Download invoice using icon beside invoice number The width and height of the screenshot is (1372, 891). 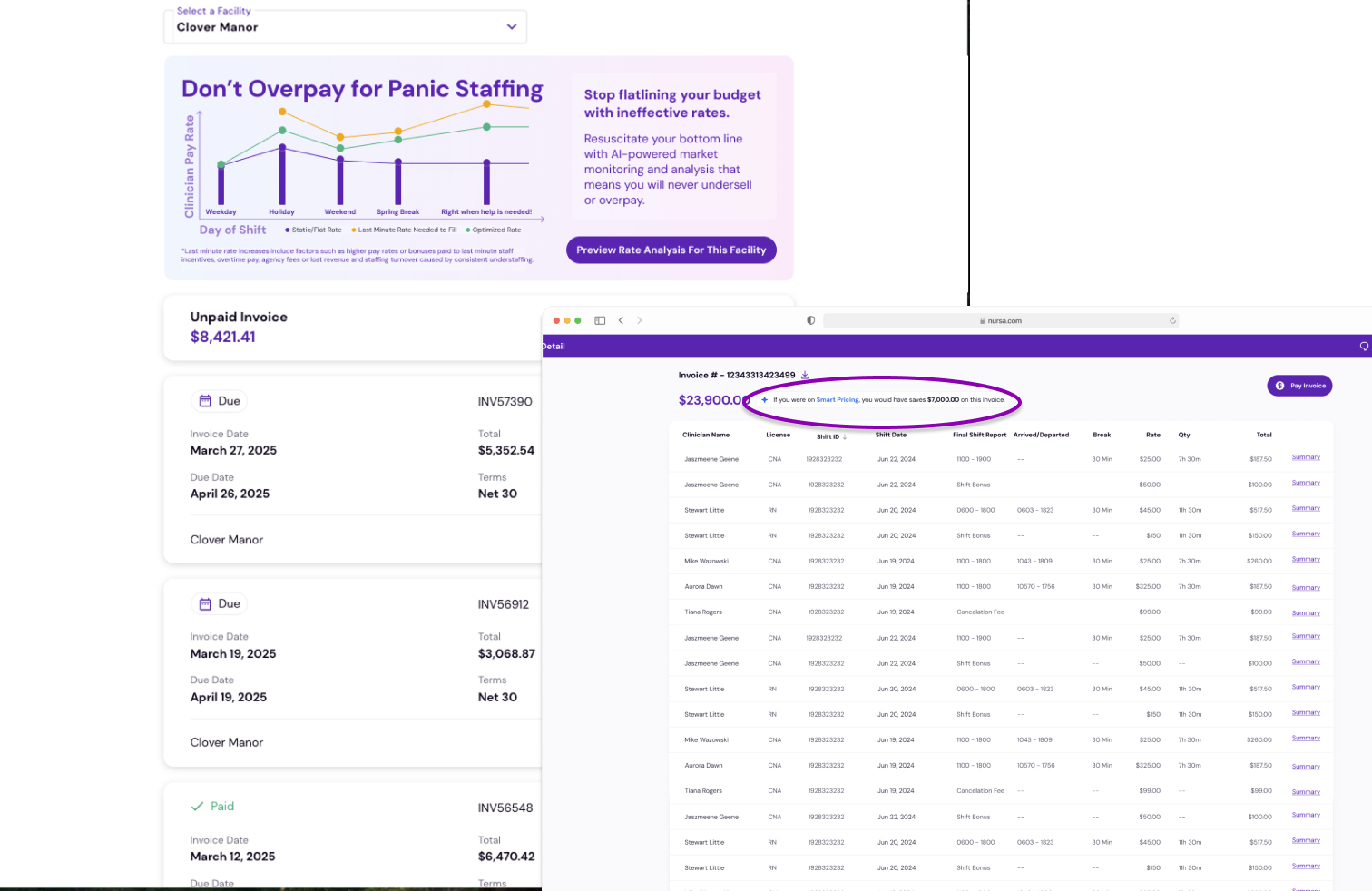click(x=805, y=375)
